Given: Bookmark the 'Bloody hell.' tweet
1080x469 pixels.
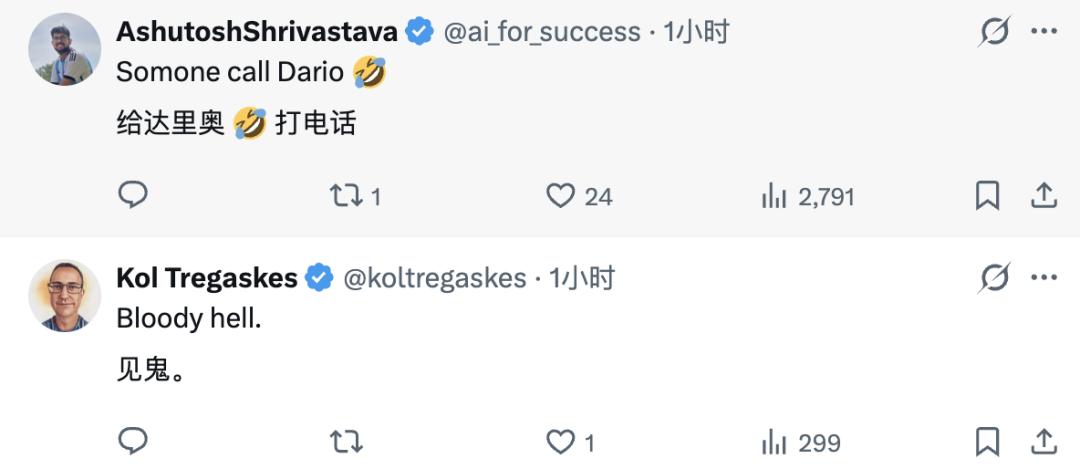Looking at the screenshot, I should [x=987, y=441].
